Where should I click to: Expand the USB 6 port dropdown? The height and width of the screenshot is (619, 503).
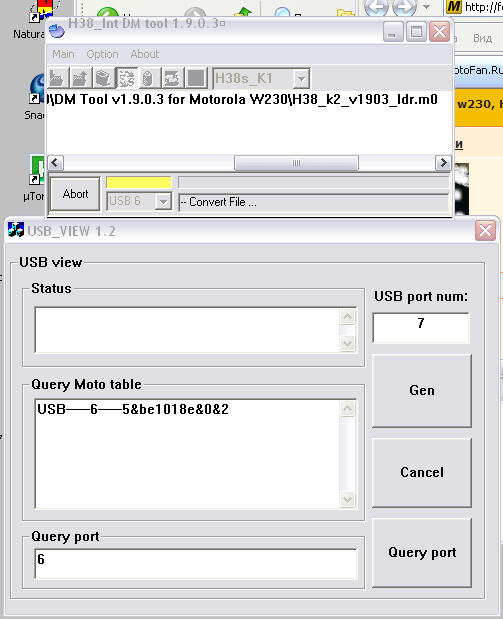coord(163,201)
